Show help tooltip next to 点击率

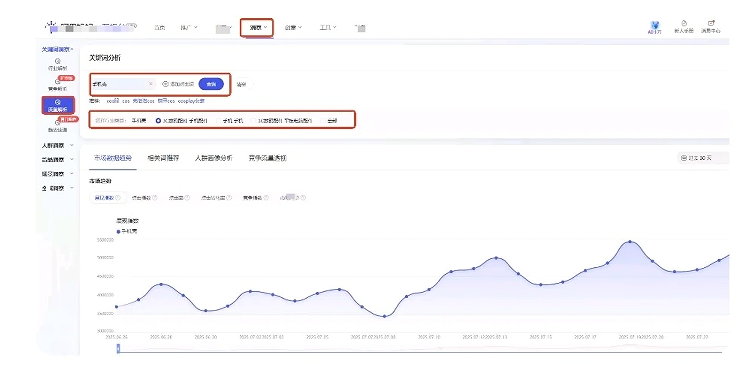coord(187,197)
